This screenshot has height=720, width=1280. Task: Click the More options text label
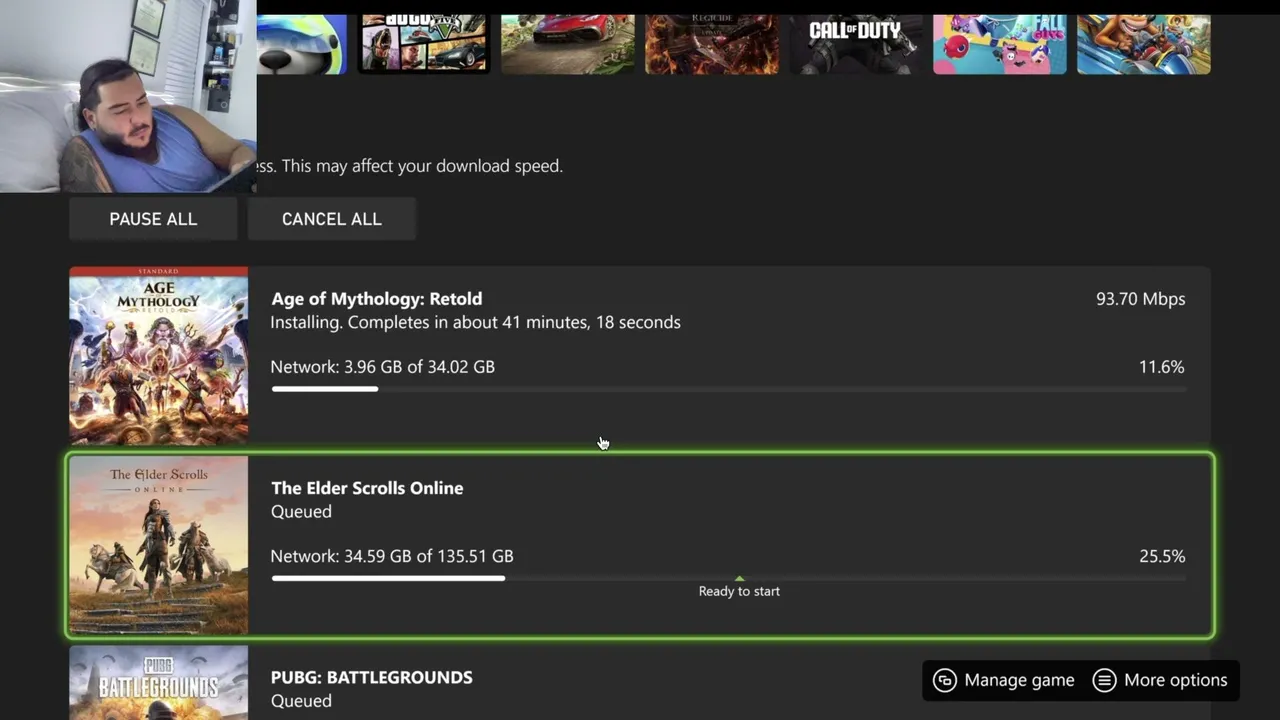coord(1175,680)
